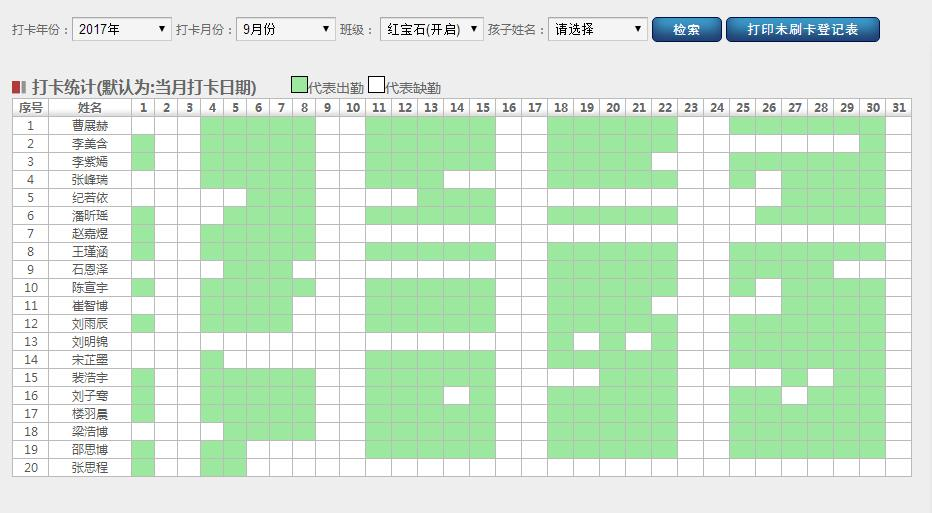The height and width of the screenshot is (513, 932).
Task: Open the 孩子姓名 dropdown showing 请选择
Action: [598, 29]
